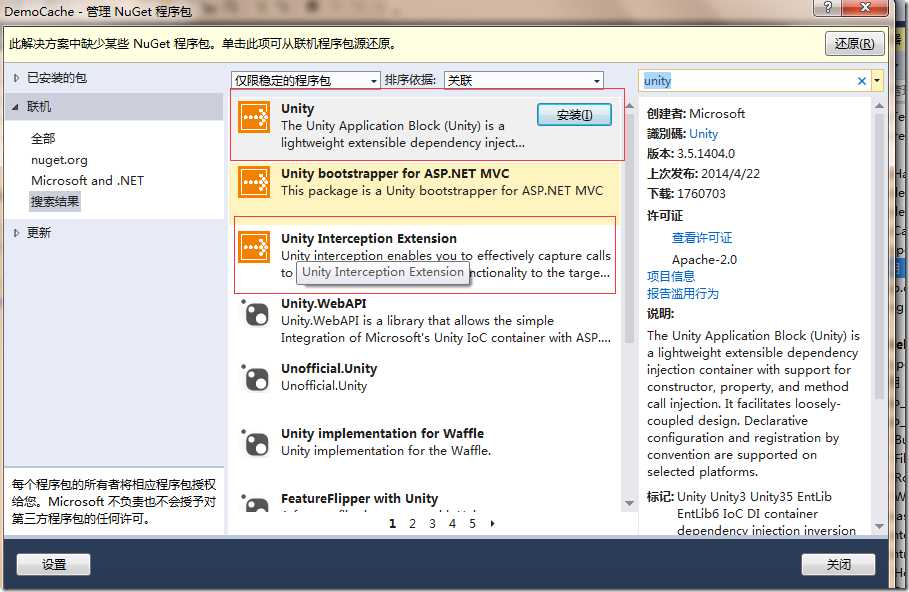Viewport: 909px width, 592px height.
Task: Select the nuget.org source
Action: click(59, 159)
